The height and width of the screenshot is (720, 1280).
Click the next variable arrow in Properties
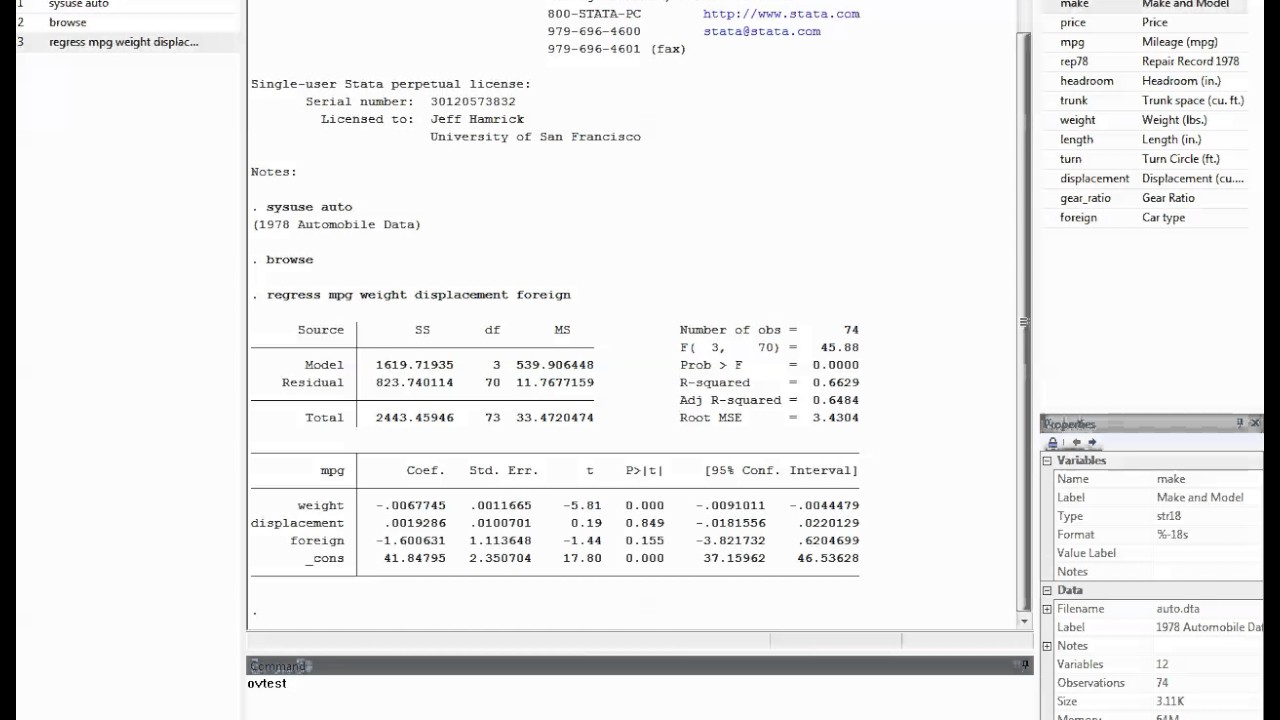[1092, 442]
